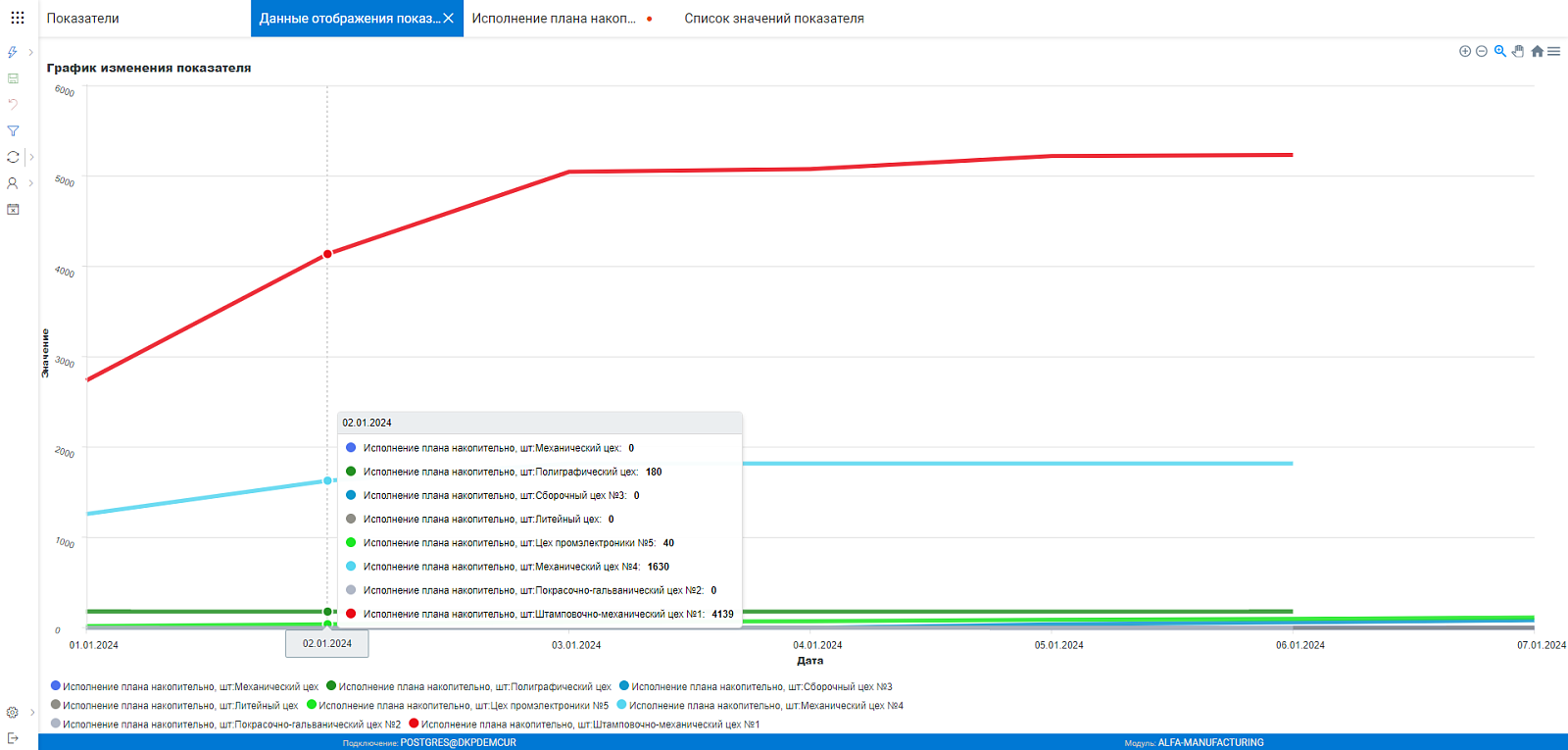
Task: Reset chart zoom with home icon
Action: [1537, 51]
